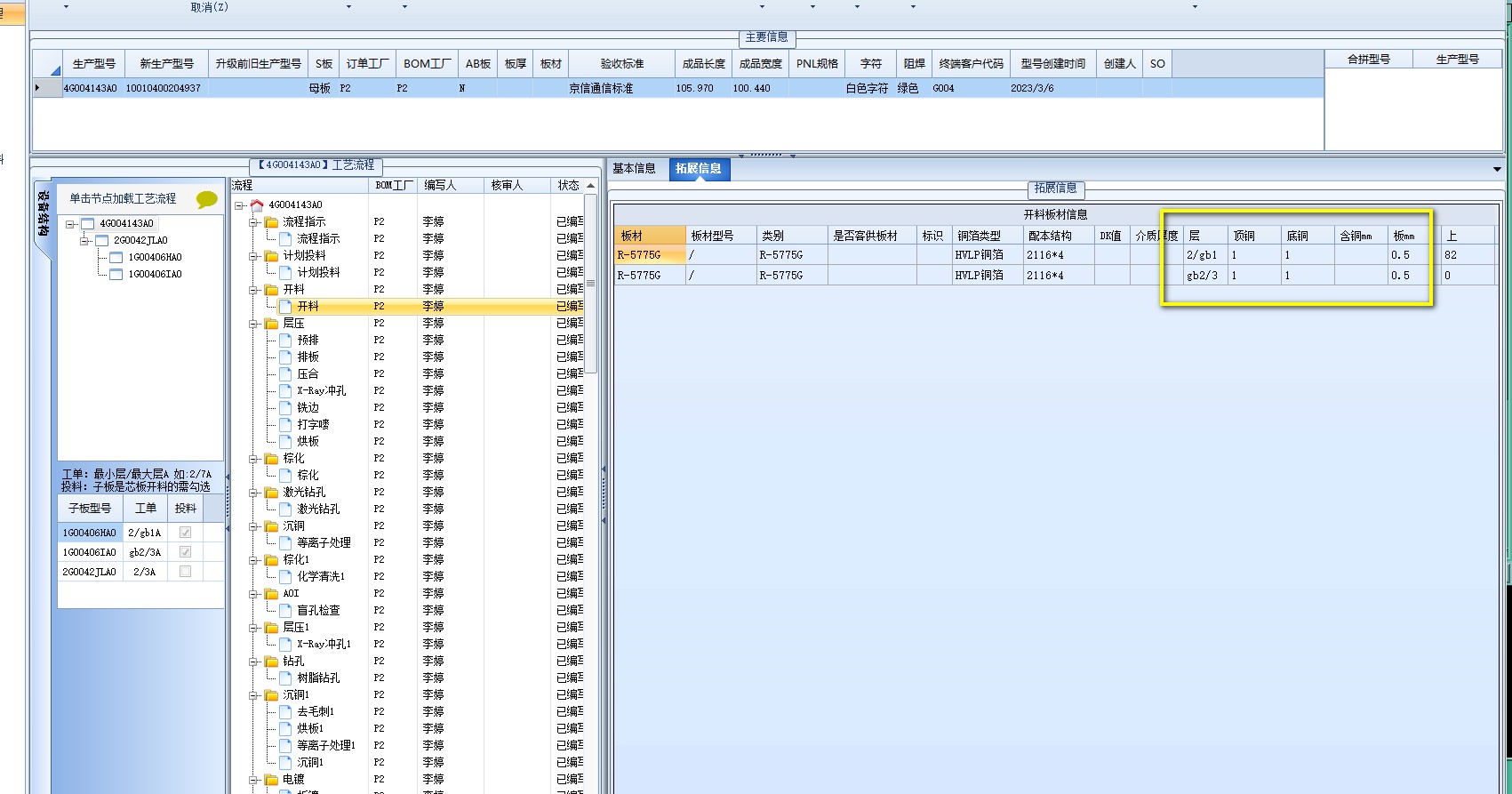Toggle 投料 checkbox for 2G0042JLA0
The image size is (1512, 794).
(185, 572)
